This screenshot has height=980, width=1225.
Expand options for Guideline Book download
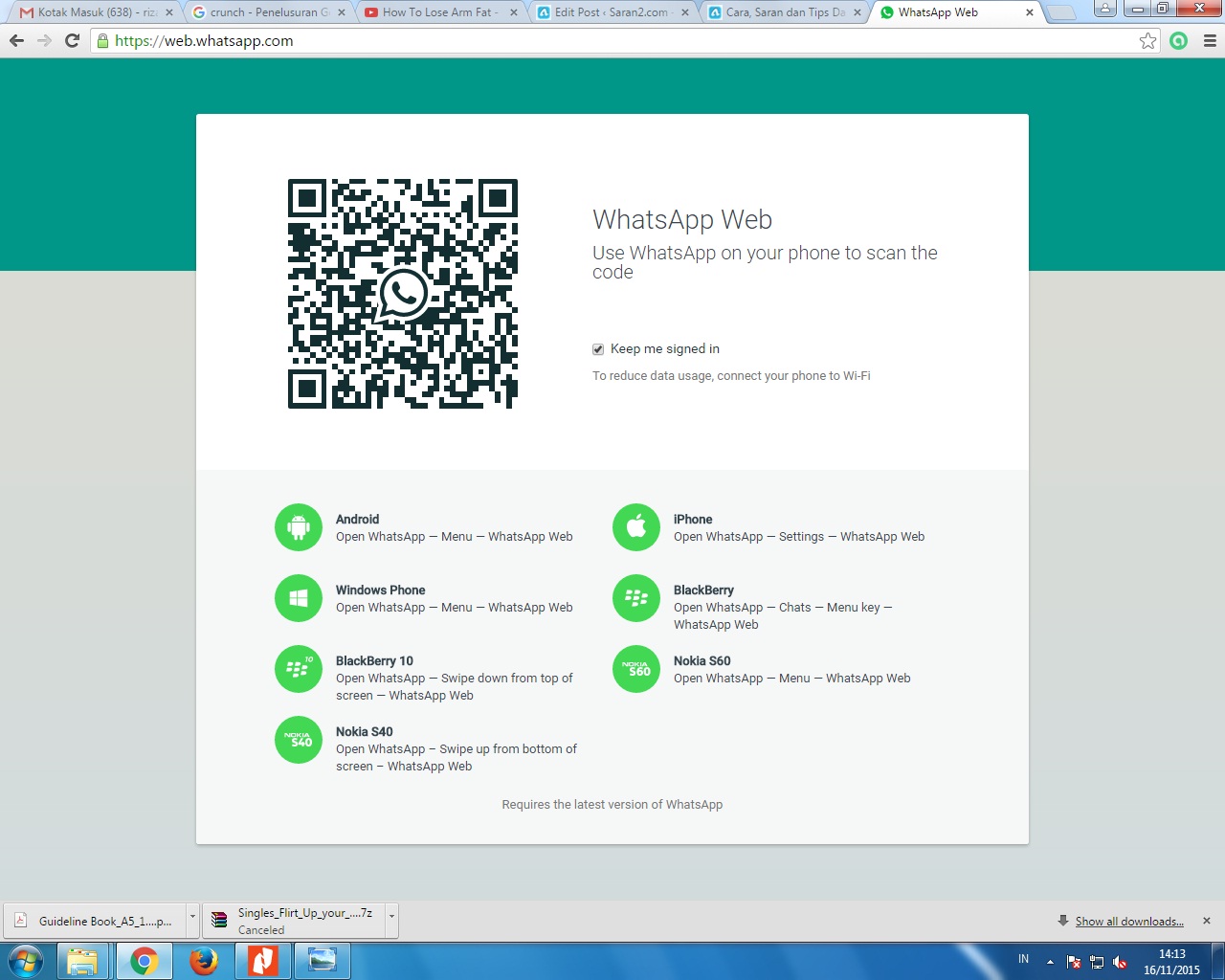192,921
